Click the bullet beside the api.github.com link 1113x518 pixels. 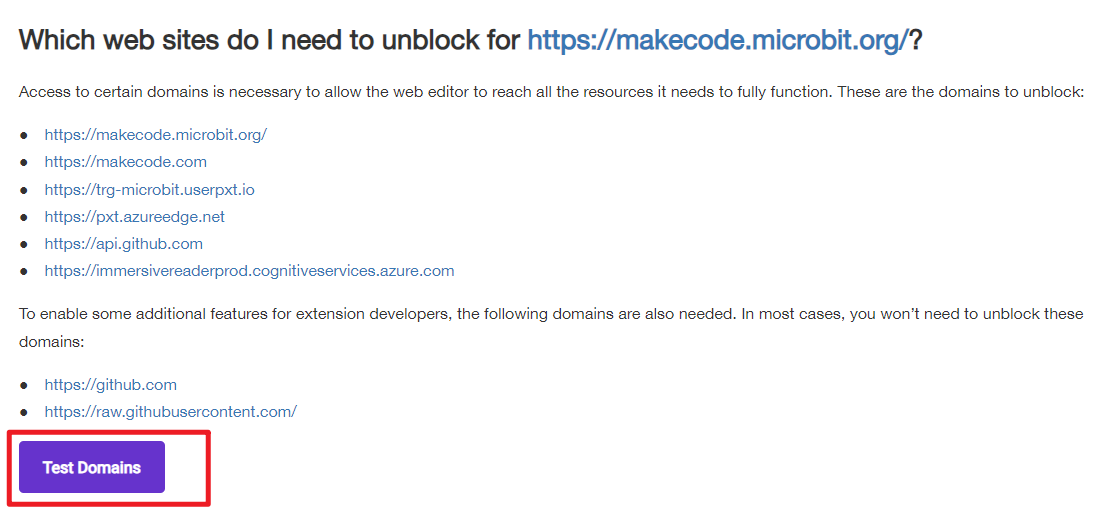pos(24,244)
